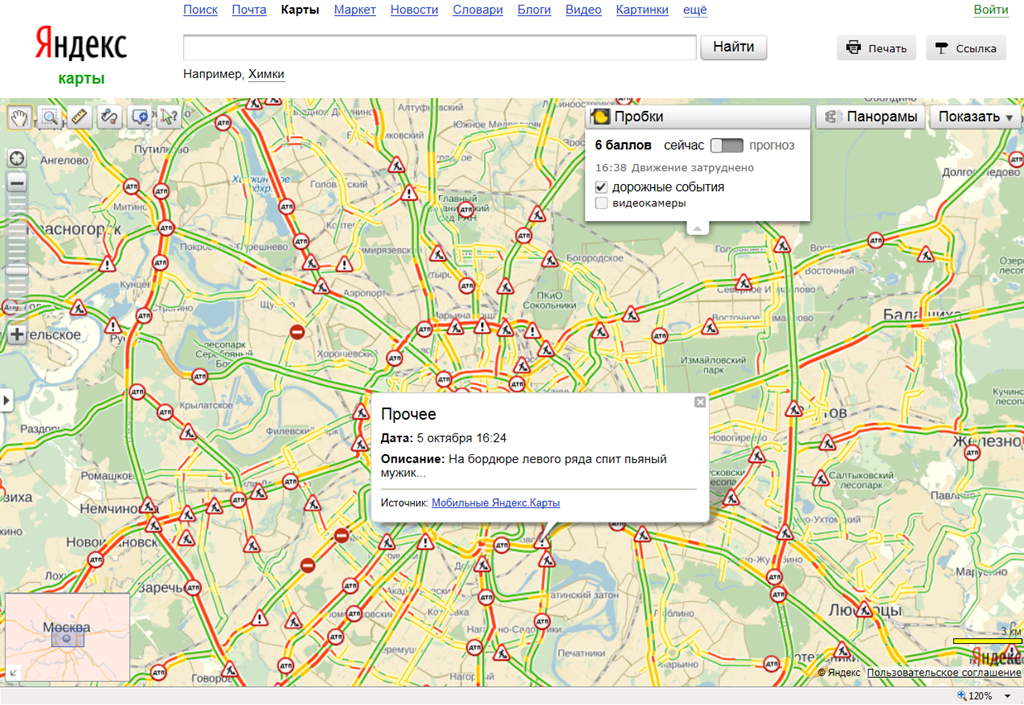Toggle the Пробки traffic button
Screen dimensions: 1024x705
tap(699, 117)
